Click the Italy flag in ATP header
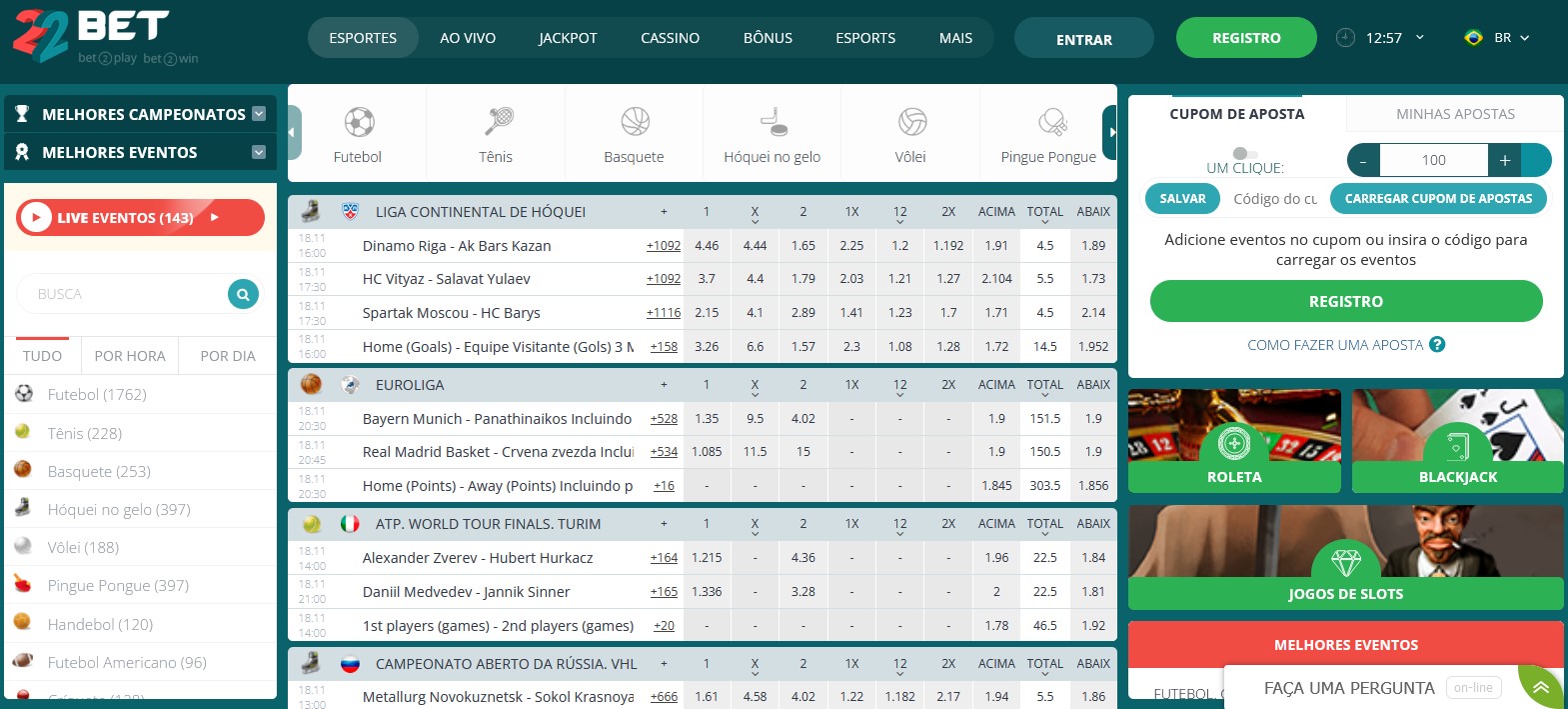Image resolution: width=1568 pixels, height=709 pixels. tap(350, 523)
